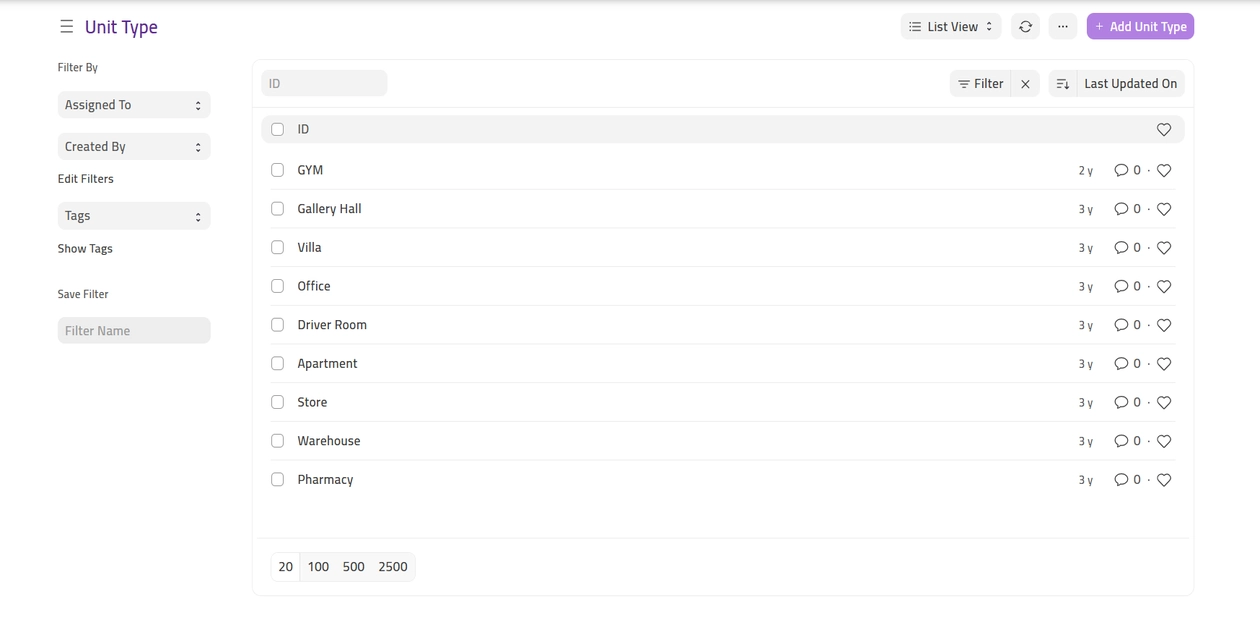This screenshot has height=625, width=1260.
Task: Click the refresh list icon
Action: tap(1025, 27)
